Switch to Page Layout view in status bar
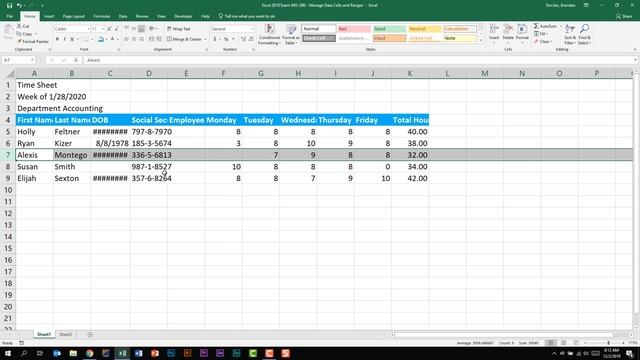 (564, 343)
